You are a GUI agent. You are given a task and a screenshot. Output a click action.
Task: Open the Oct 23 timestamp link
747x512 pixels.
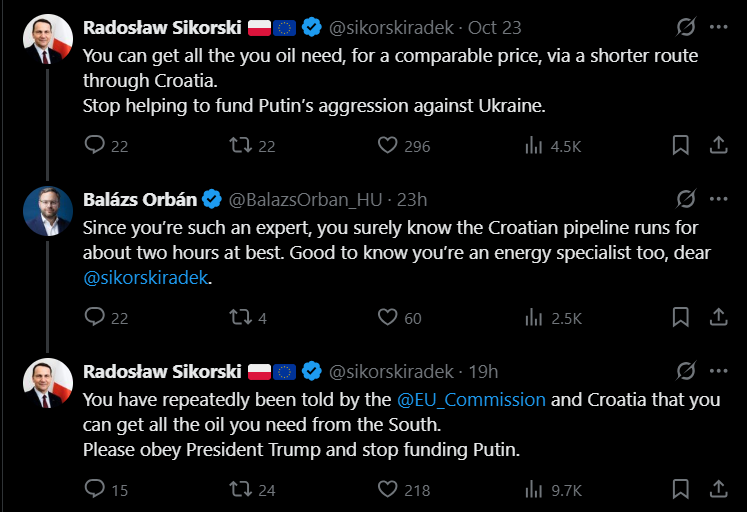tap(495, 27)
